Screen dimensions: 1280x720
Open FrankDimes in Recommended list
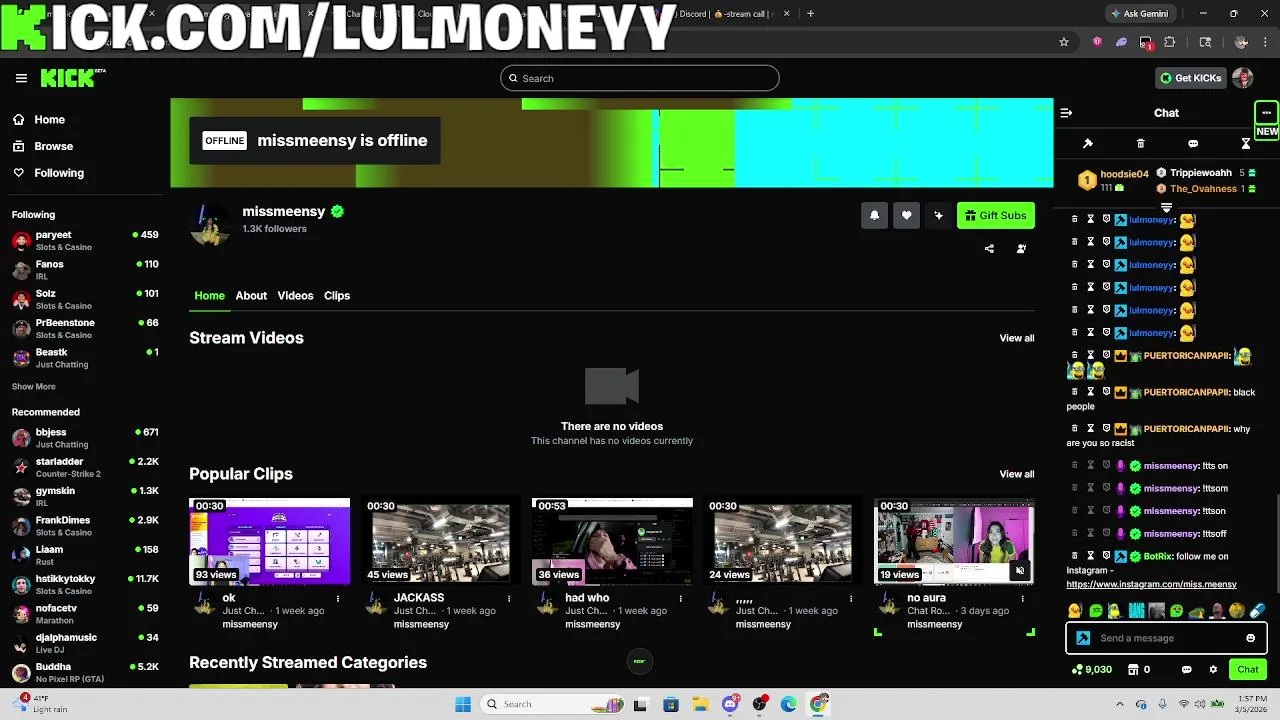85,526
